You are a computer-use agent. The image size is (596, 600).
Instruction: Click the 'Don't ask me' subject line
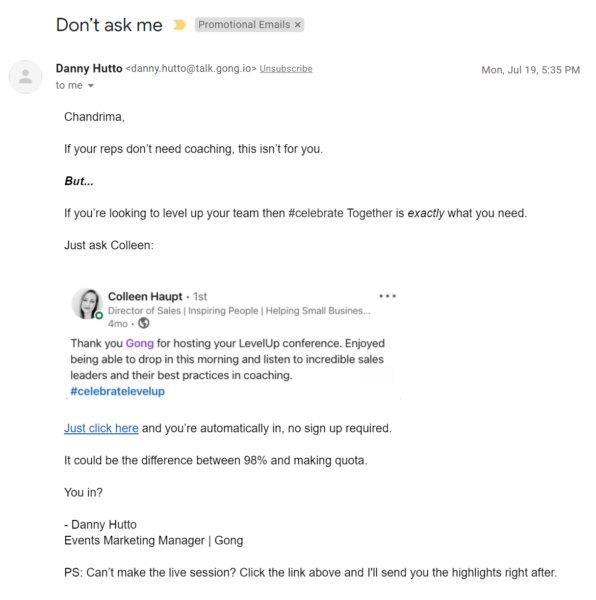tap(109, 25)
